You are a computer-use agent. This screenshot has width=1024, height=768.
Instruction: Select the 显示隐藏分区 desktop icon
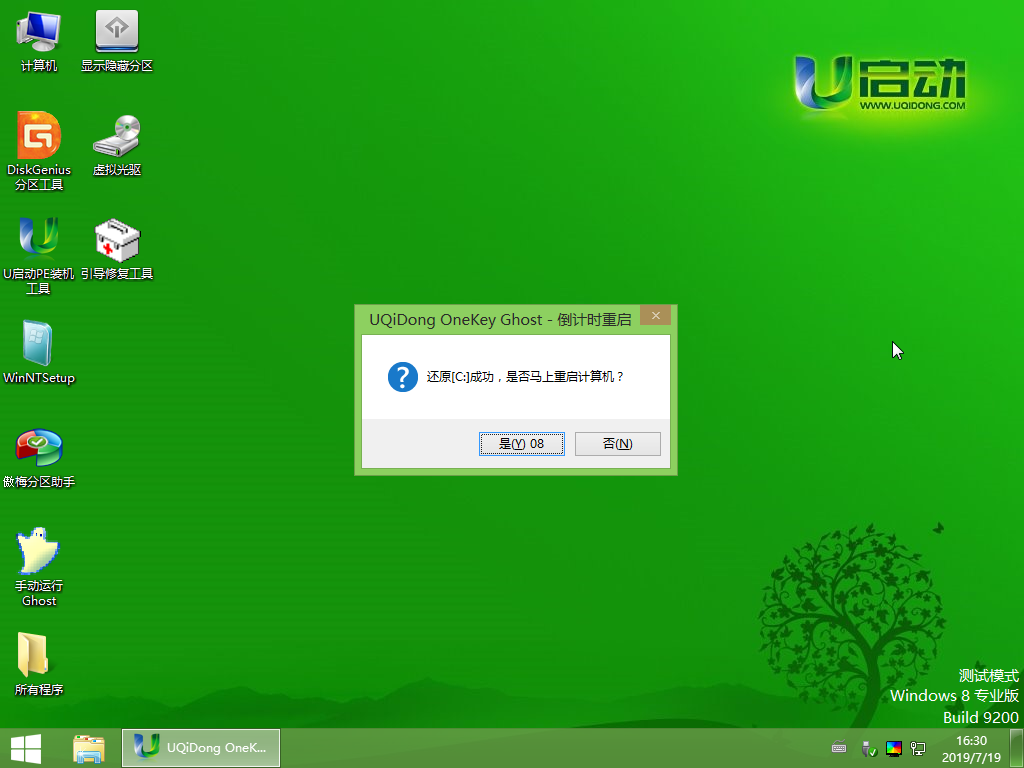click(117, 40)
